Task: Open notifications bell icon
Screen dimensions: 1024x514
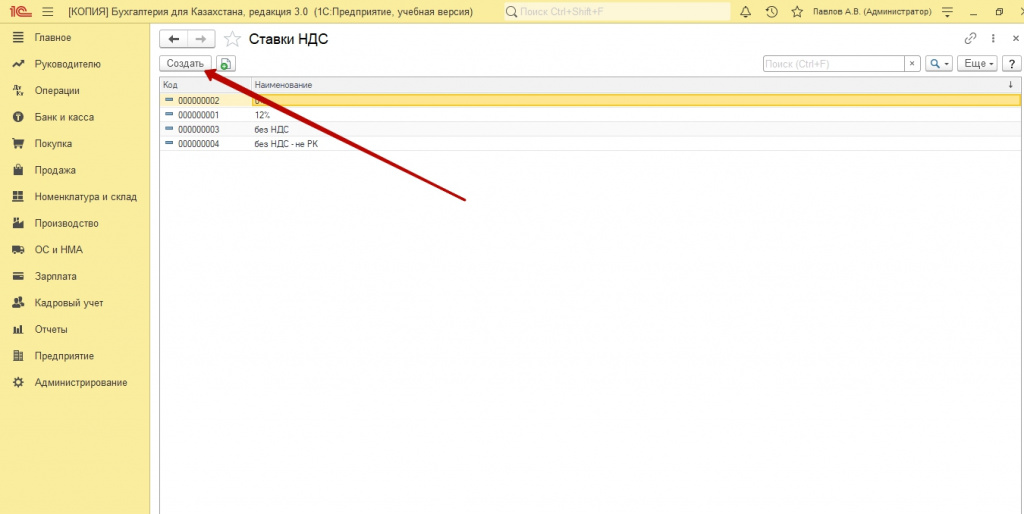Action: 745,12
